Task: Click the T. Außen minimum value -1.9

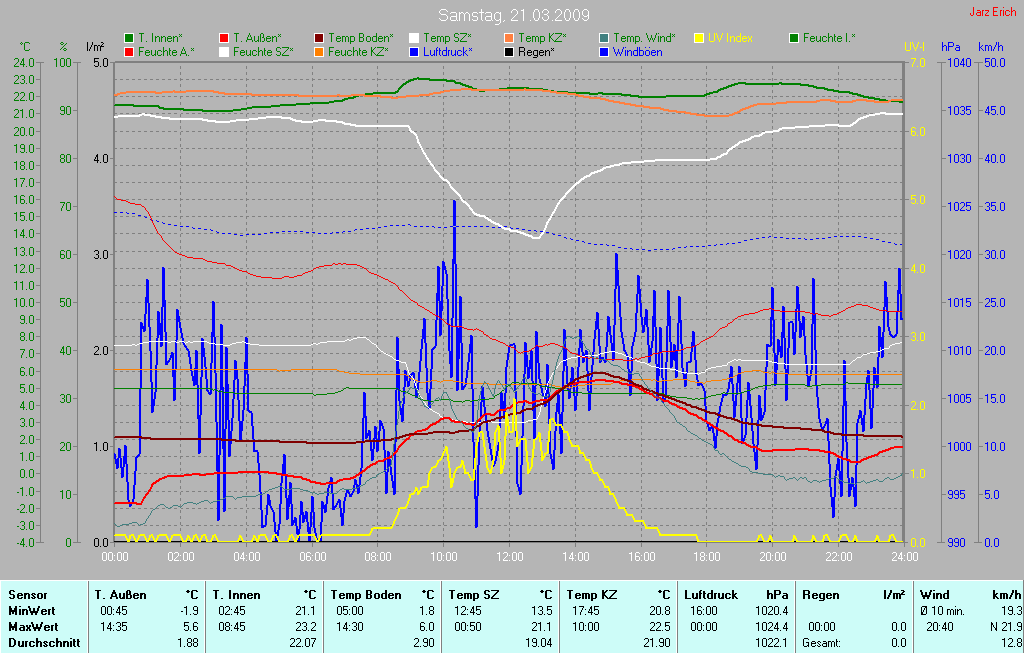Action: [189, 611]
